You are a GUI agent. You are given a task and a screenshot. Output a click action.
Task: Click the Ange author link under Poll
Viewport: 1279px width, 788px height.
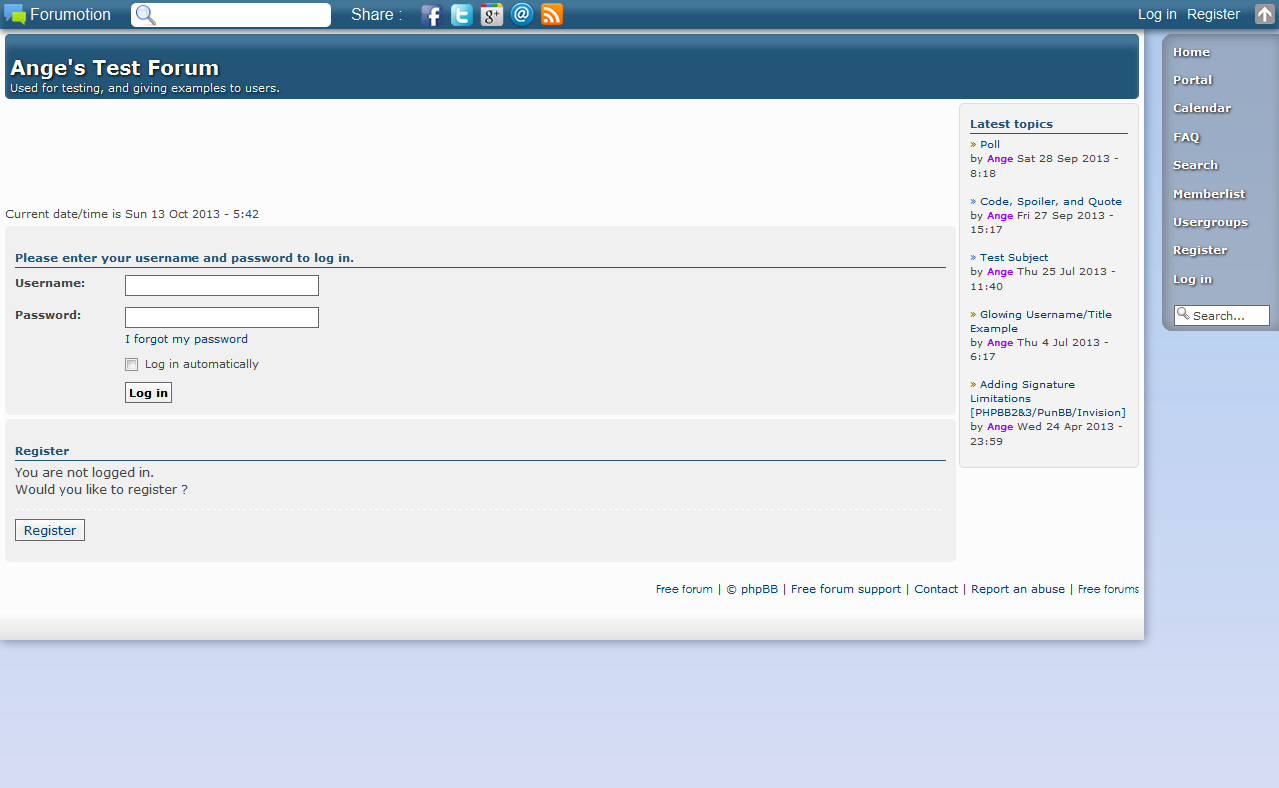(x=1000, y=158)
